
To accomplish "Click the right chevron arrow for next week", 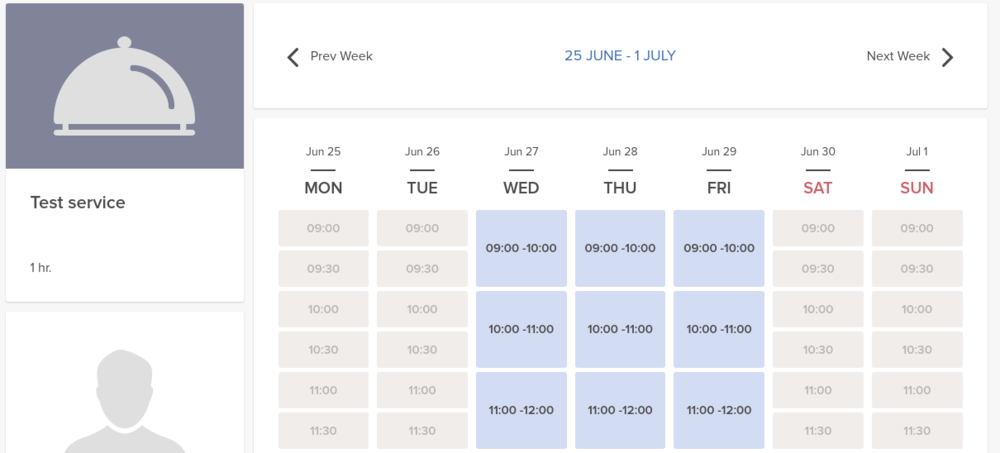I will (x=948, y=57).
